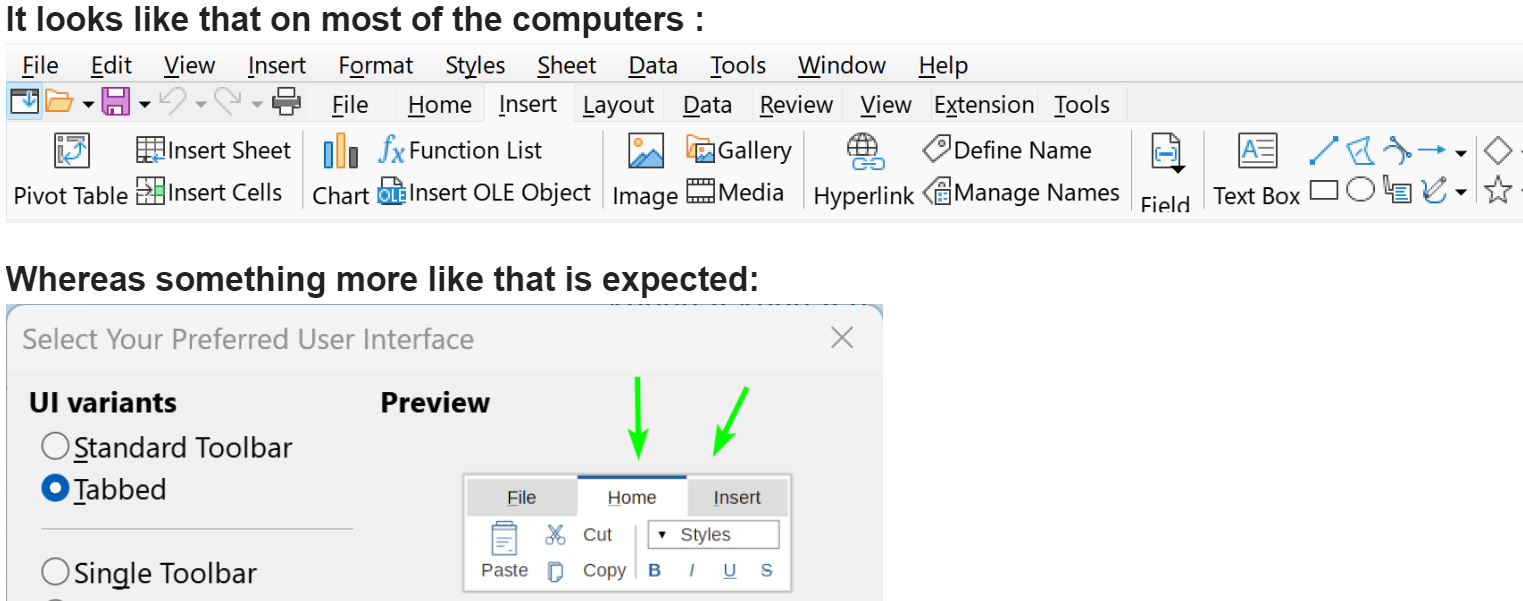Switch to the Layout tab

tap(618, 104)
